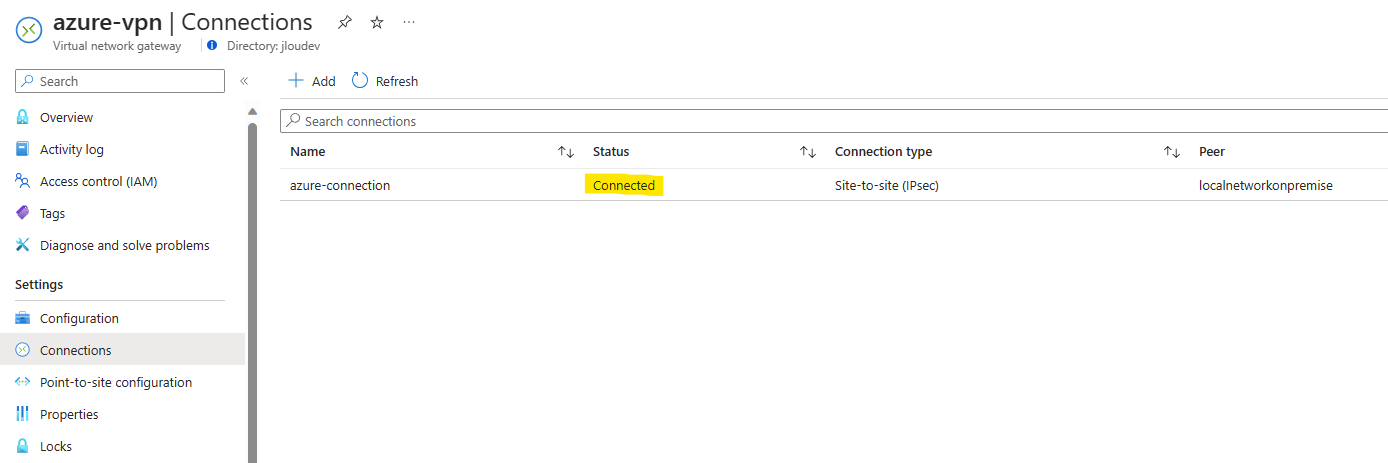
Task: Open the more options ellipsis menu
Action: click(x=409, y=21)
